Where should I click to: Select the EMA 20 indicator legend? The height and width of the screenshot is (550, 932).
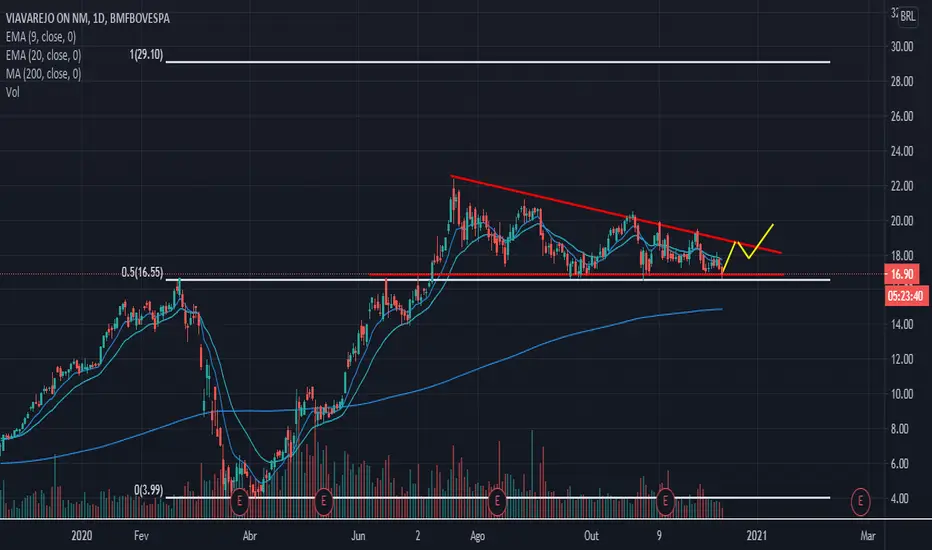pos(43,55)
